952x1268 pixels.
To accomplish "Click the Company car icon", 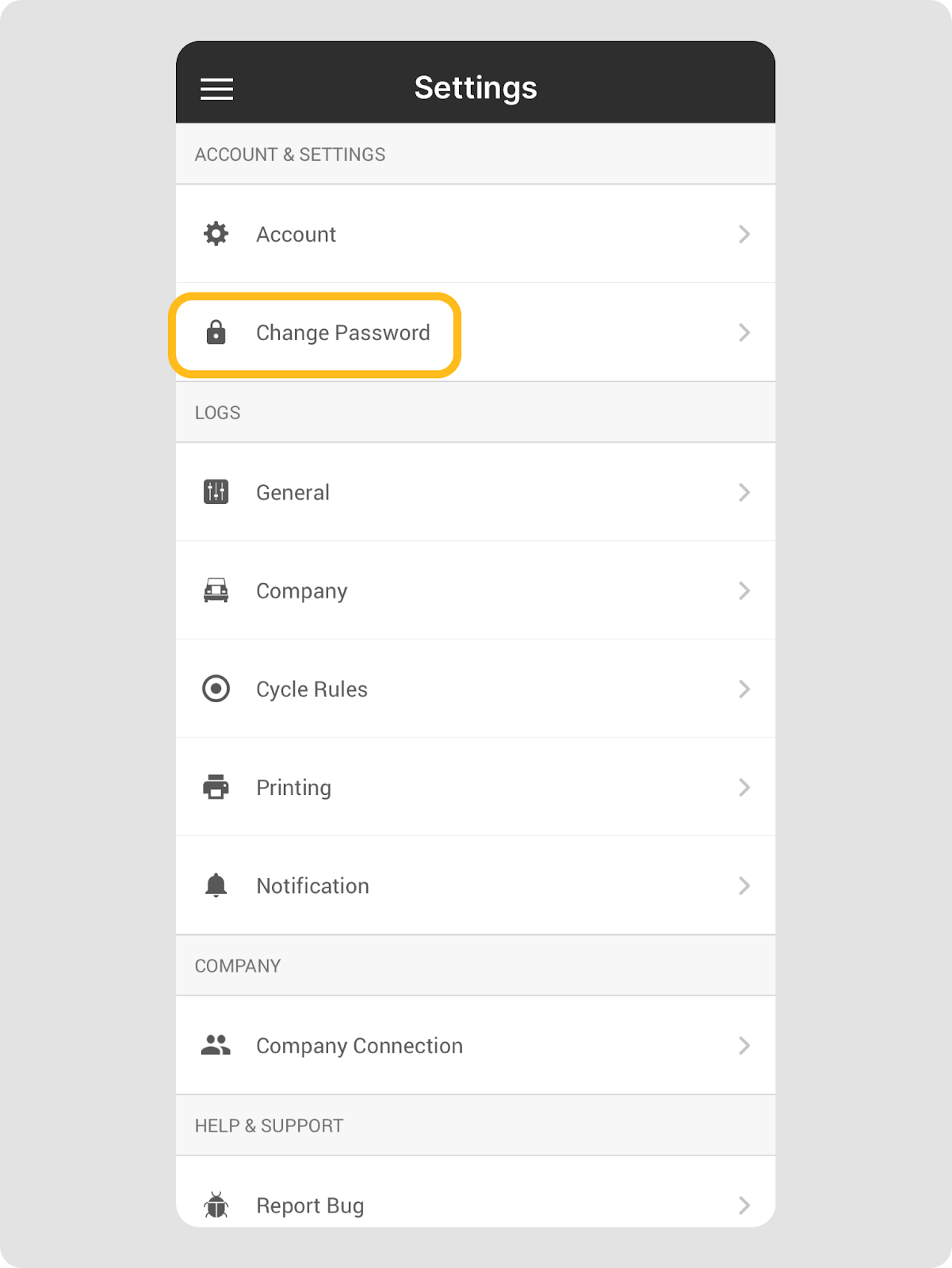I will click(216, 590).
